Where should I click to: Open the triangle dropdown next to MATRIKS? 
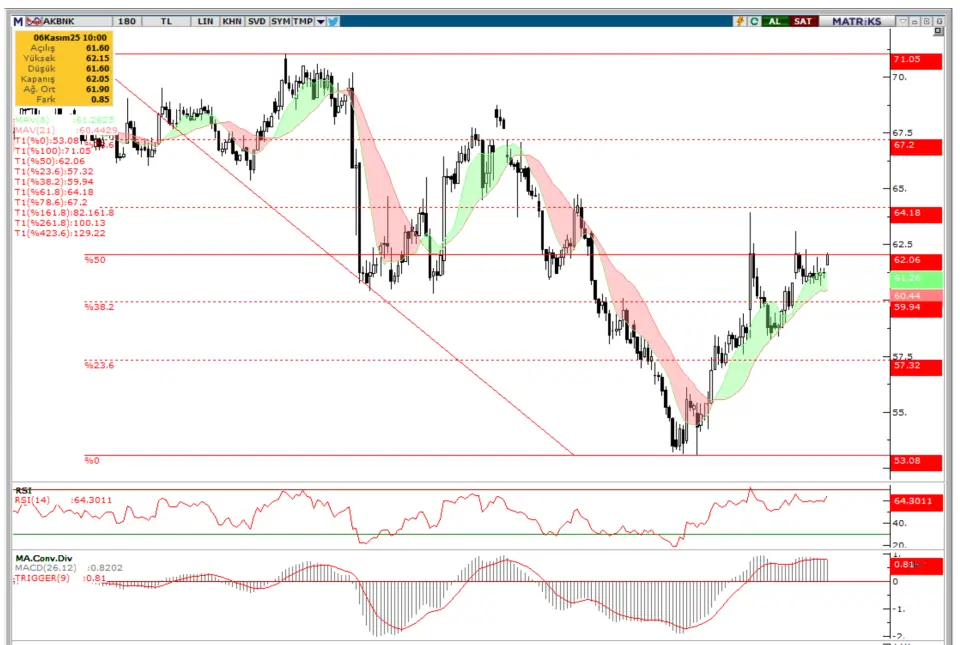[903, 21]
